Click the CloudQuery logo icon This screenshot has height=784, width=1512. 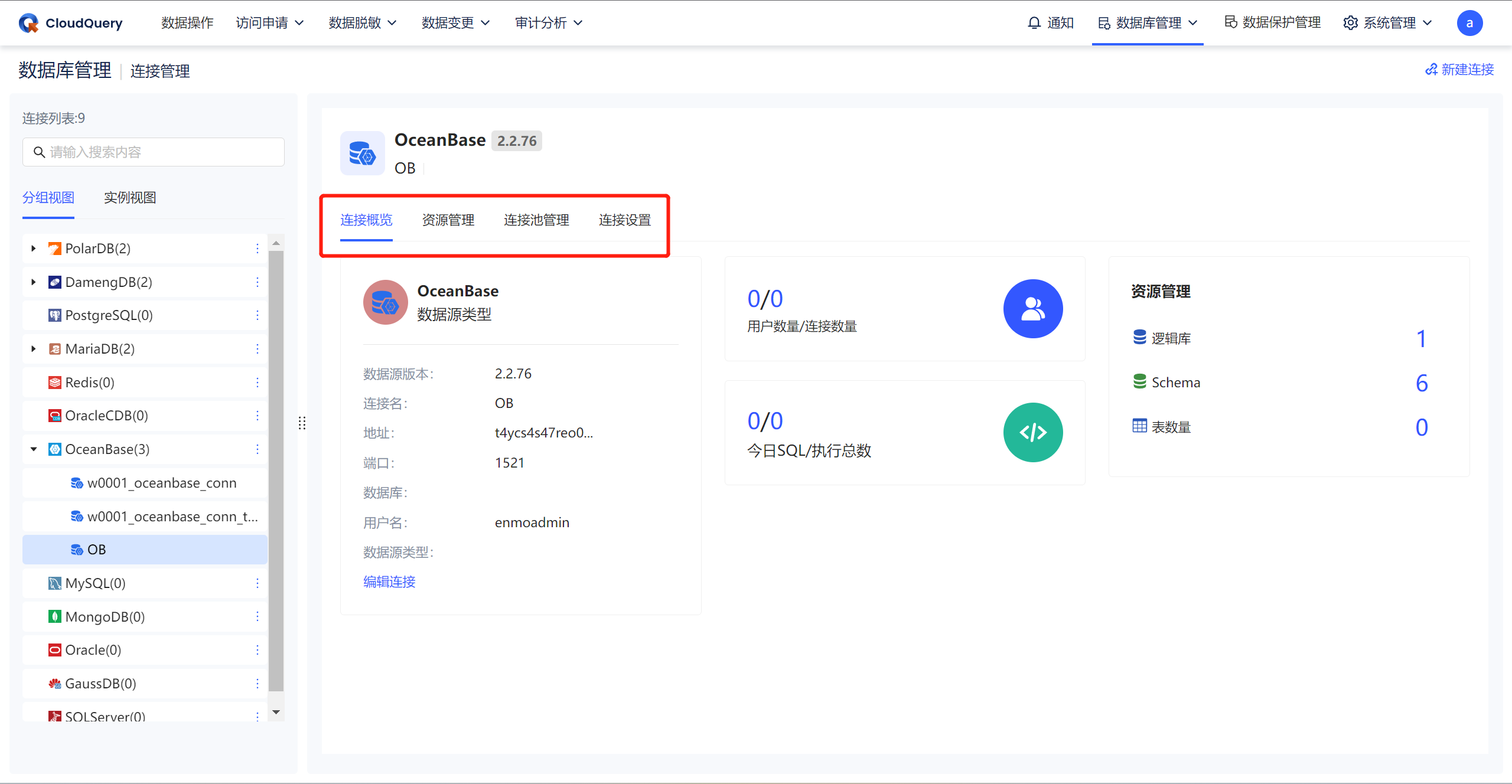point(28,23)
